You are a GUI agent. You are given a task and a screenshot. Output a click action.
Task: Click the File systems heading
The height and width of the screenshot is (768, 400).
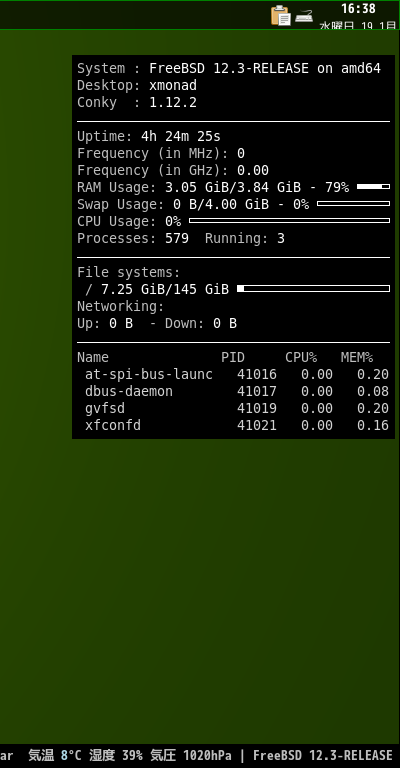129,272
